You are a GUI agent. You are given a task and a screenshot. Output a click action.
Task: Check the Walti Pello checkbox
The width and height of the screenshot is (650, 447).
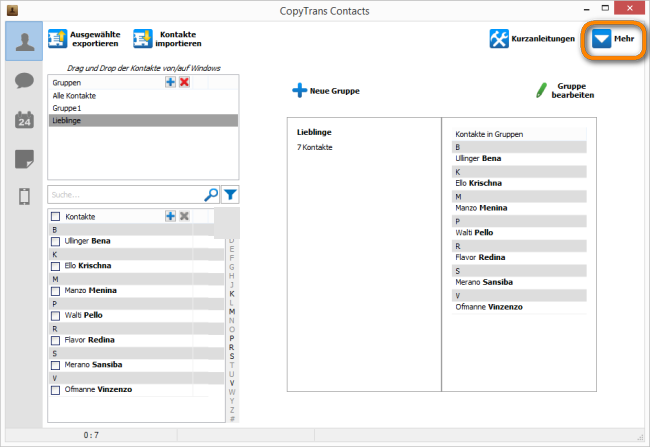[55, 316]
